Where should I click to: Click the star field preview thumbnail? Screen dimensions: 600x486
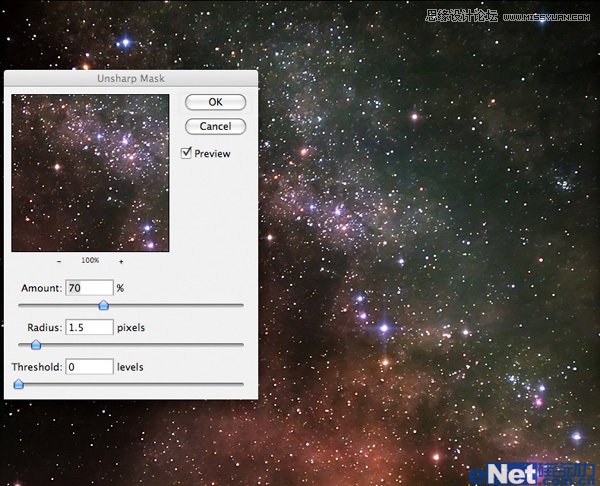[90, 172]
